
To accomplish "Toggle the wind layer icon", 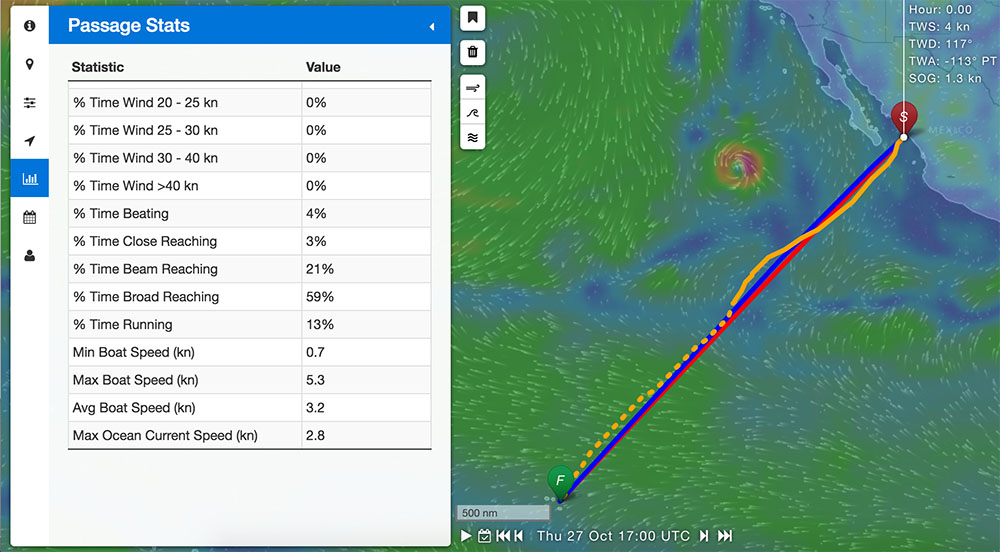I will point(473,88).
